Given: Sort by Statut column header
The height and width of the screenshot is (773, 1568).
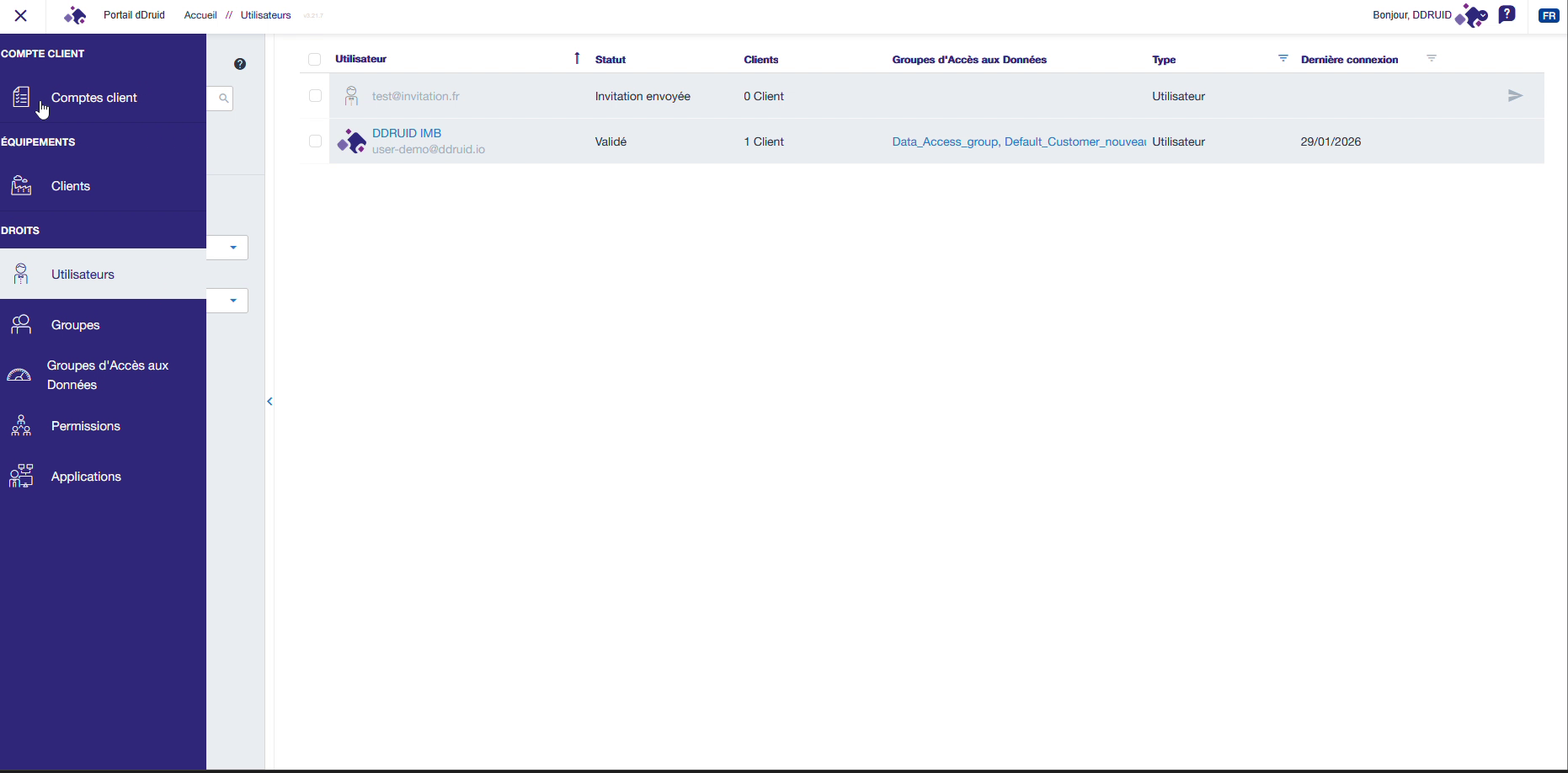Looking at the screenshot, I should coord(611,60).
